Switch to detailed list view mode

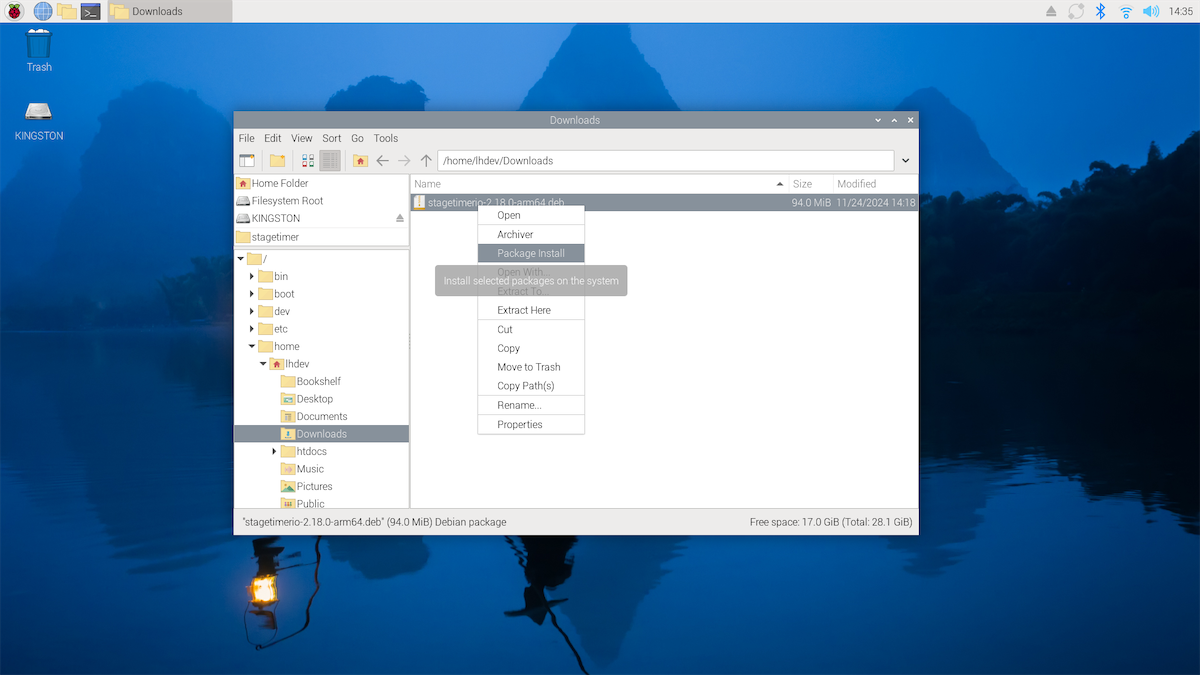[x=330, y=160]
